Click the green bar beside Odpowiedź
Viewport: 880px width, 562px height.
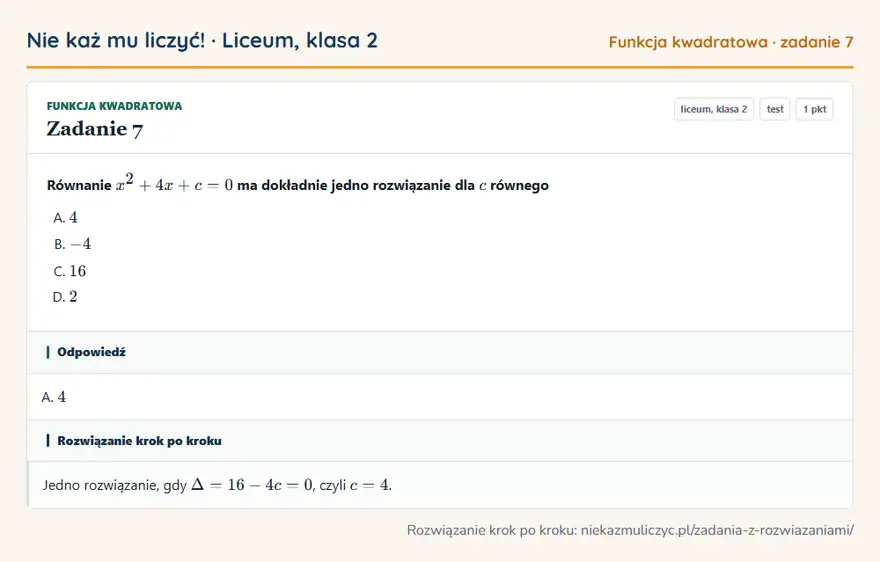(48, 352)
